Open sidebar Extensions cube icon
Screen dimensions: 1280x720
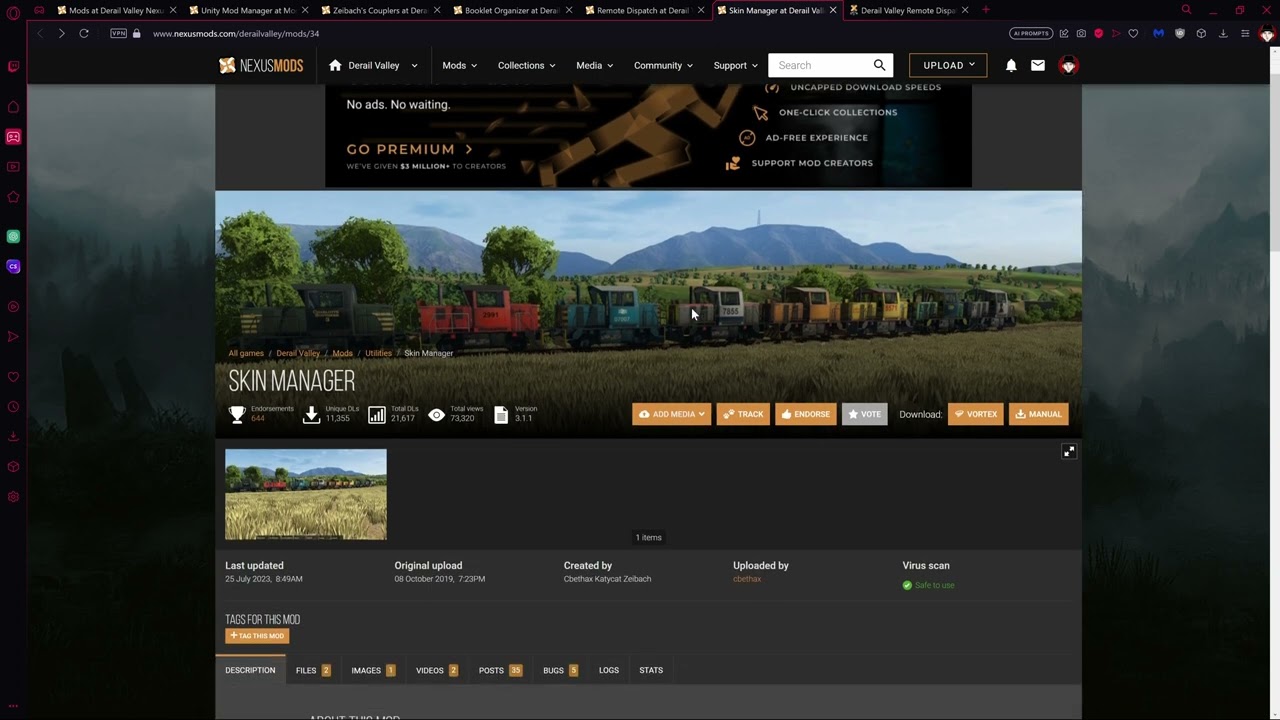click(13, 467)
